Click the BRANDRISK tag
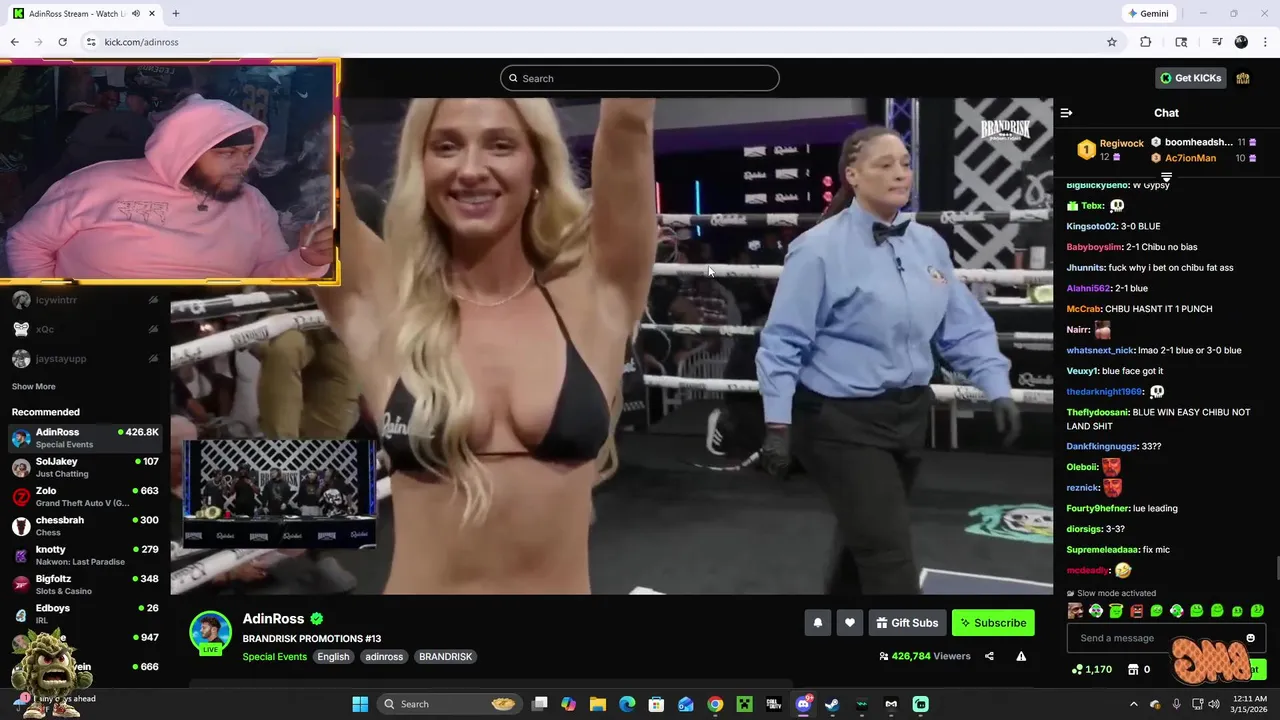The width and height of the screenshot is (1280, 720). [445, 657]
